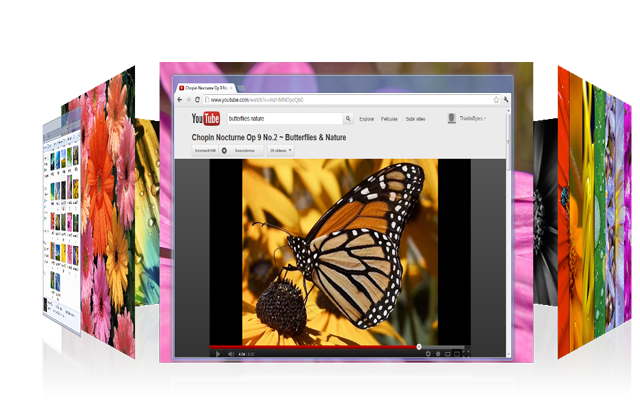Viewport: 640px width, 400px height.
Task: Switch player to large size view
Action: [457, 354]
